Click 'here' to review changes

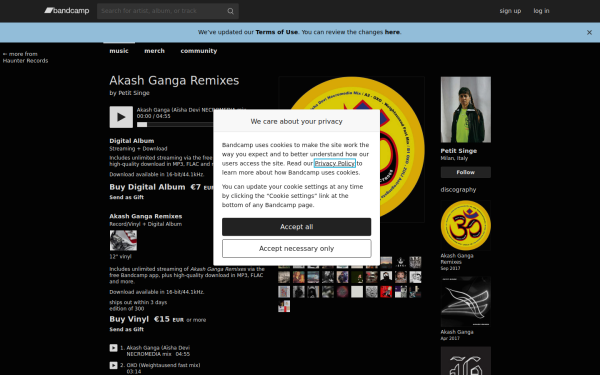(x=392, y=32)
